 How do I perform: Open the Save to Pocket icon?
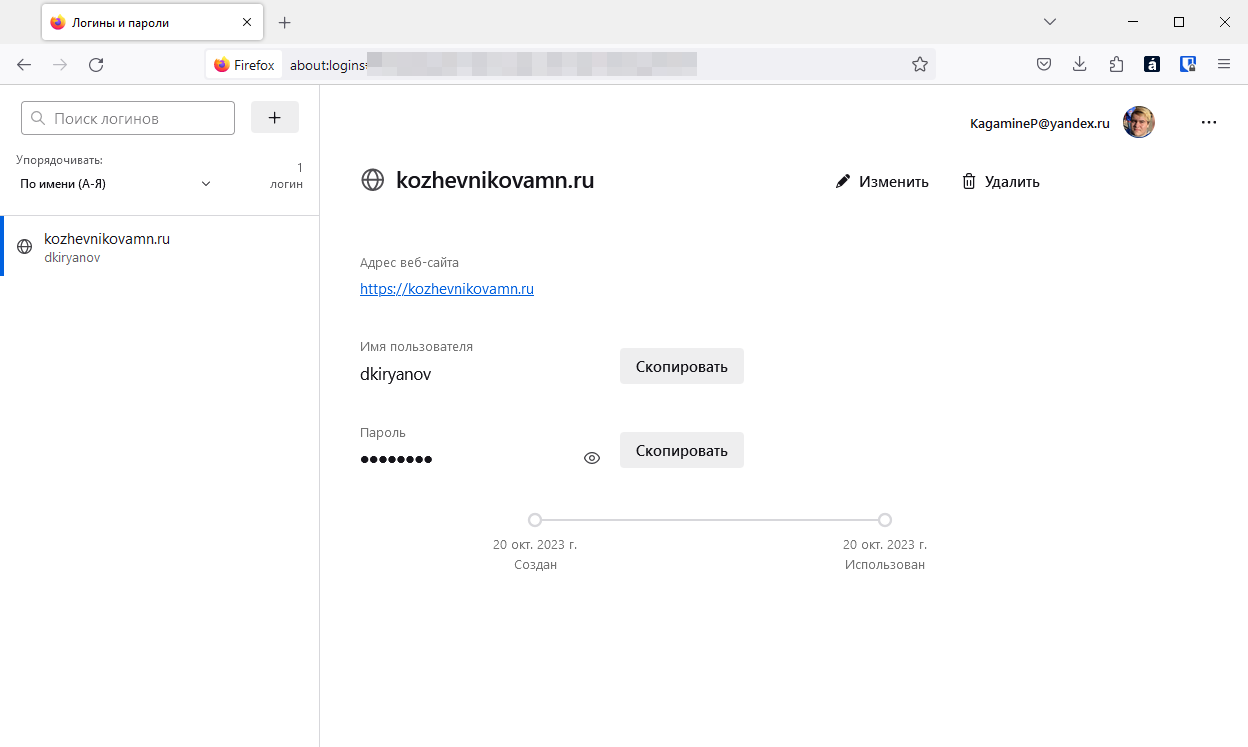pyautogui.click(x=1043, y=64)
